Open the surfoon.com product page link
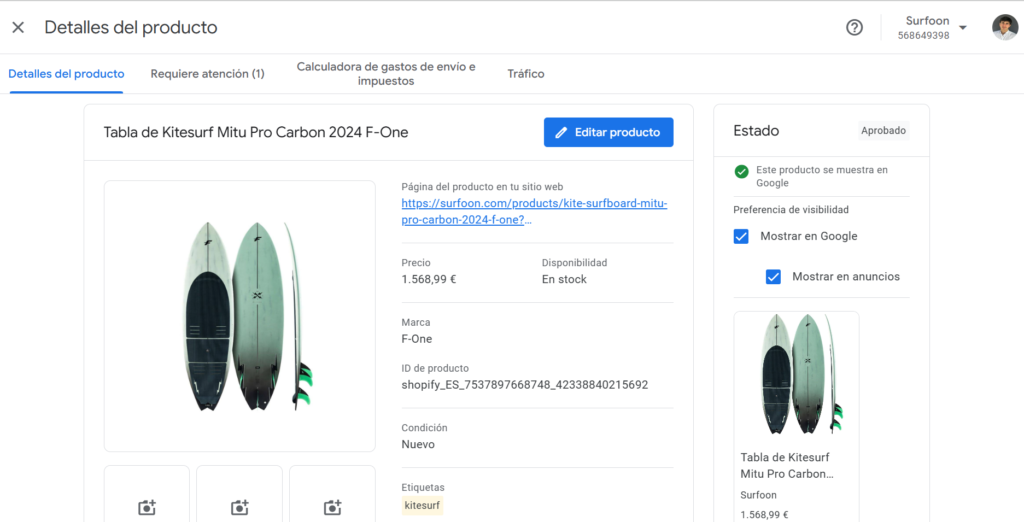 [534, 211]
